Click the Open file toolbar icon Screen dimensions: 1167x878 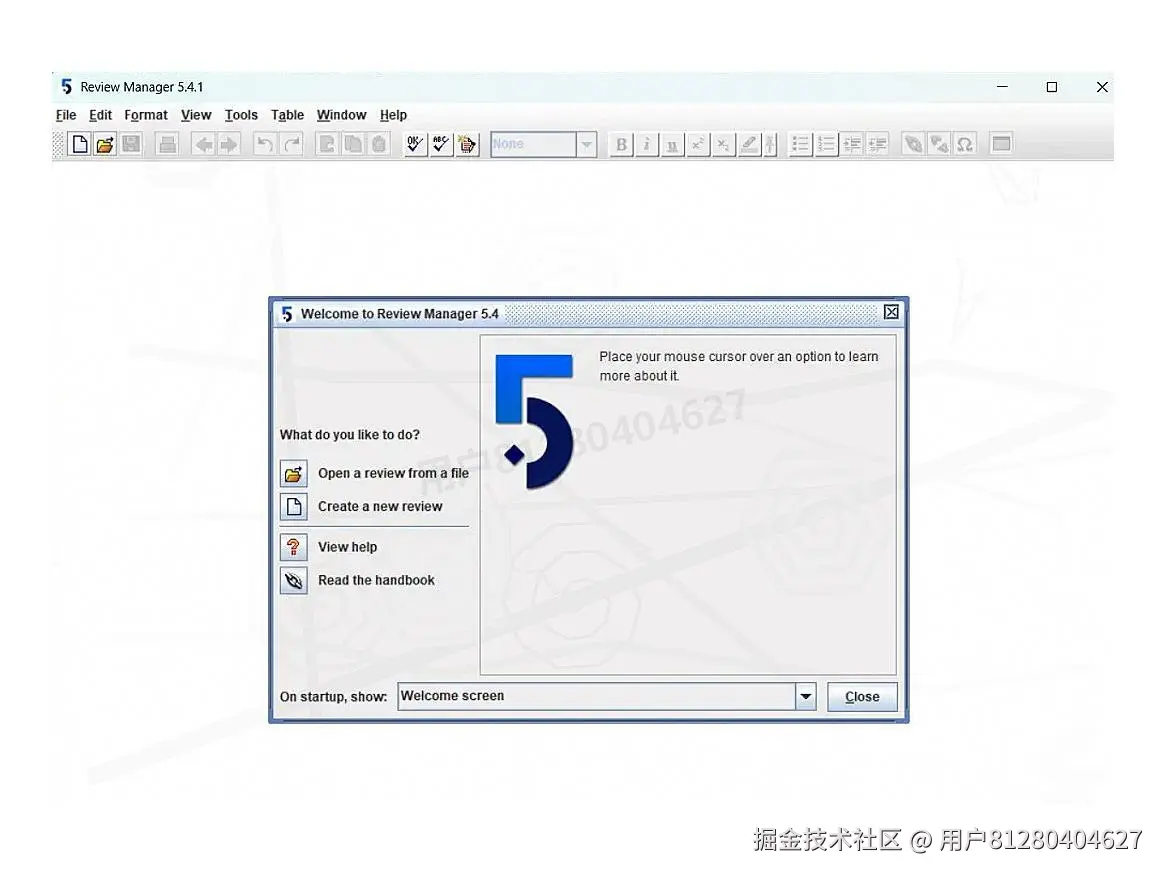pos(105,144)
